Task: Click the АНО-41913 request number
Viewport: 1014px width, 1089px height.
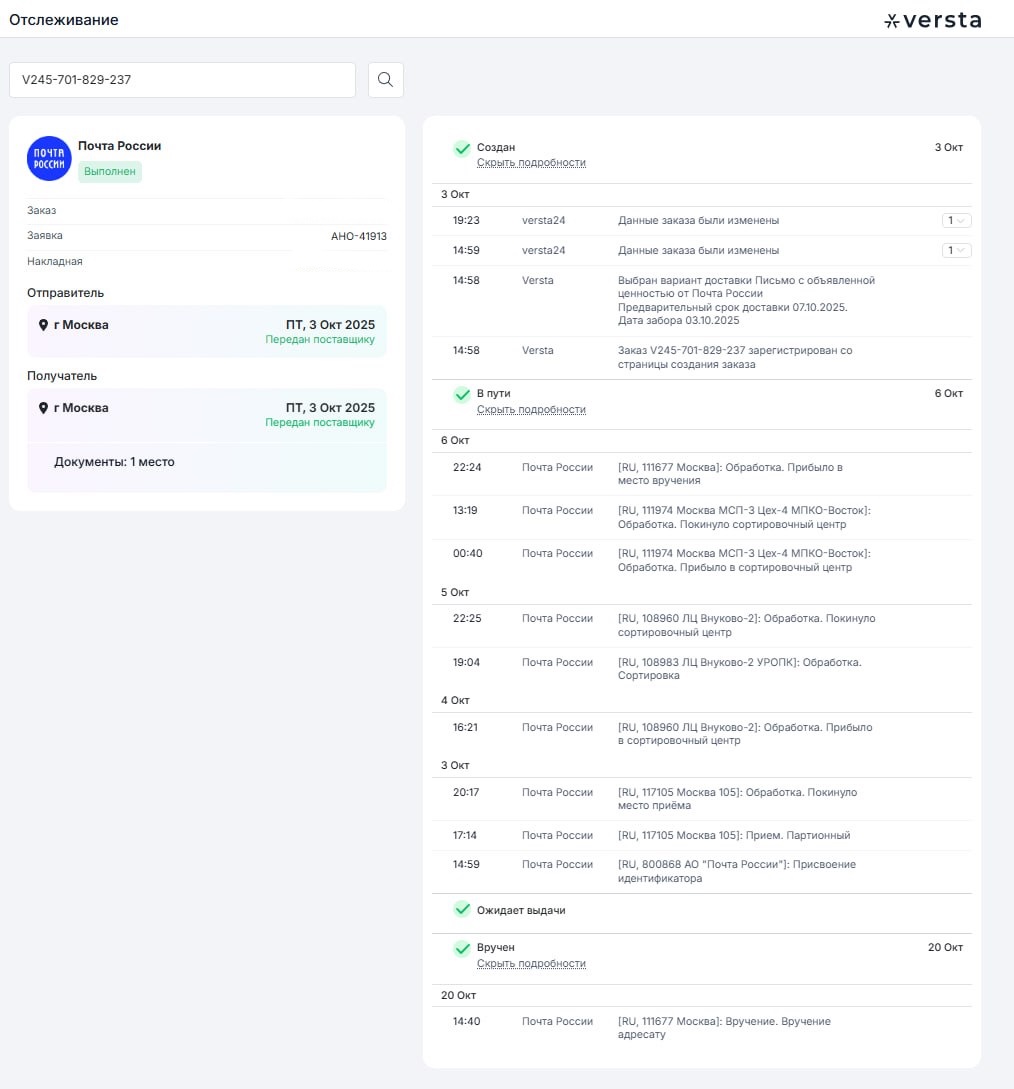Action: pyautogui.click(x=358, y=237)
